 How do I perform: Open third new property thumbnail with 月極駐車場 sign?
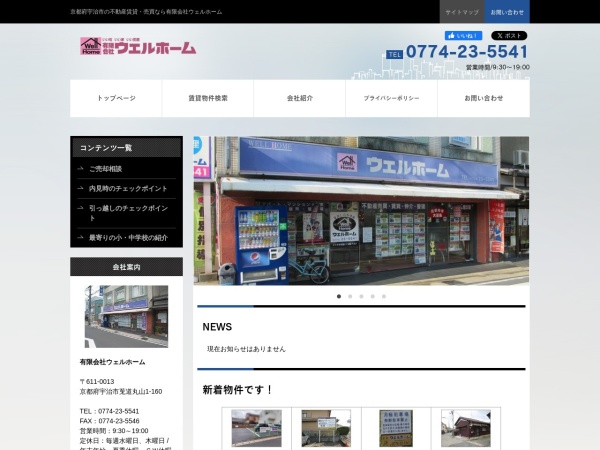click(396, 428)
